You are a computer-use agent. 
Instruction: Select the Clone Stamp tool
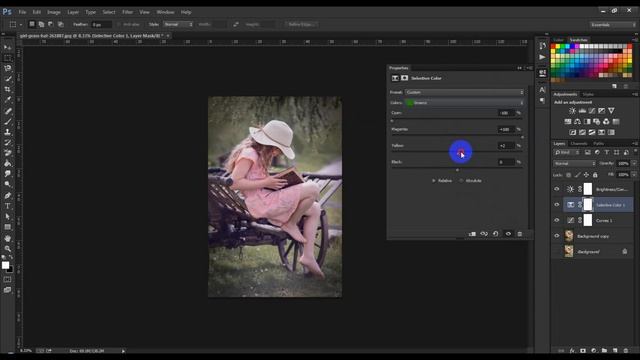coord(7,131)
